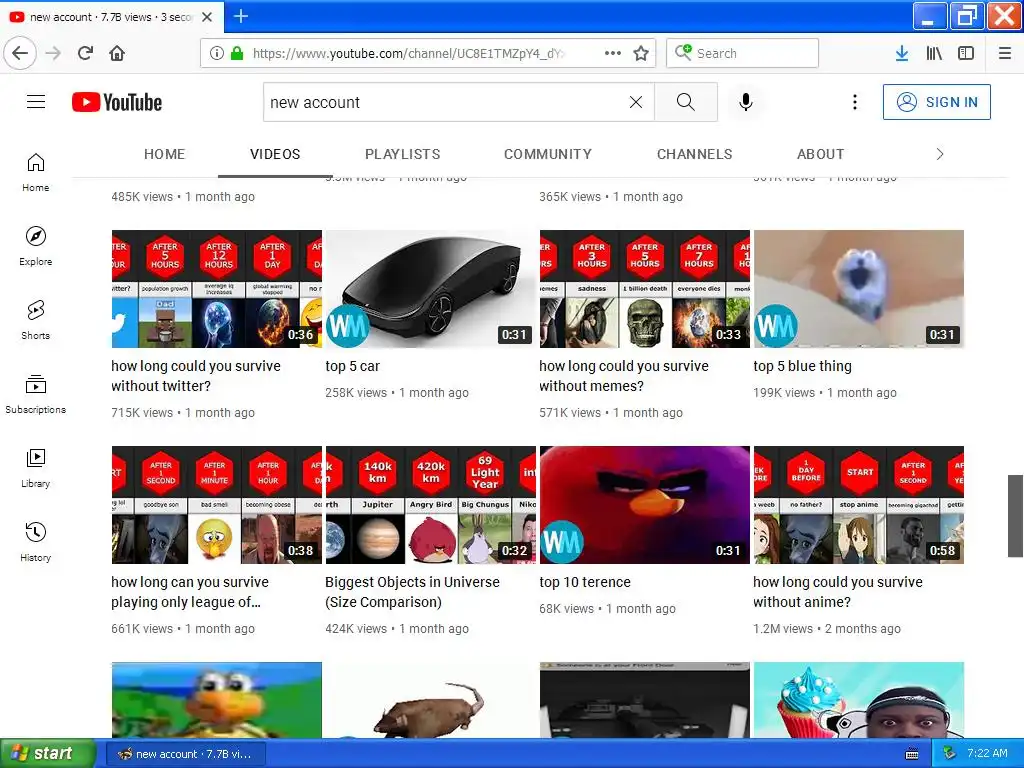1024x768 pixels.
Task: Play the black concept car thumbnail
Action: tap(431, 289)
